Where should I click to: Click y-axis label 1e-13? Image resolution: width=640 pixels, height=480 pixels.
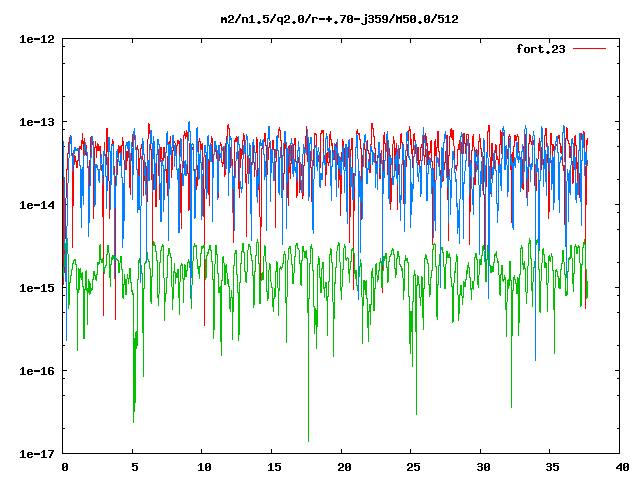point(37,122)
